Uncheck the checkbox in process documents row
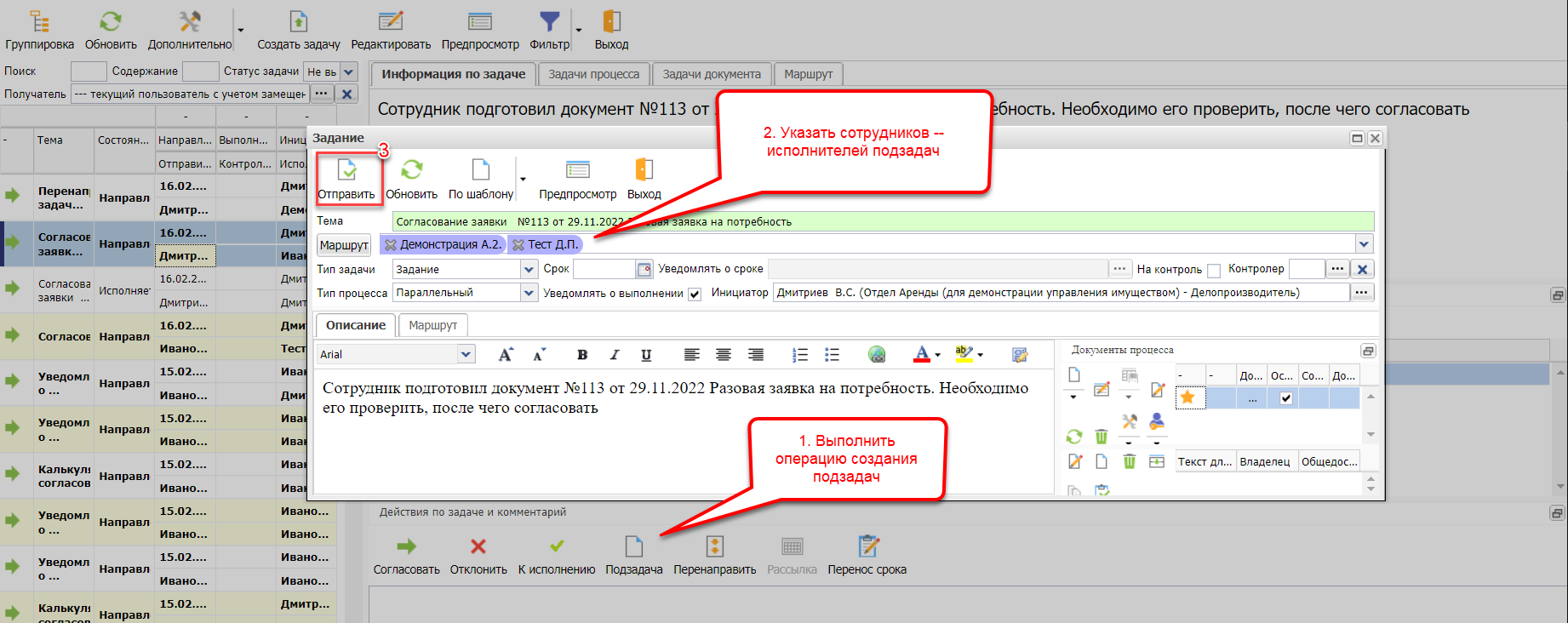 coord(1285,398)
